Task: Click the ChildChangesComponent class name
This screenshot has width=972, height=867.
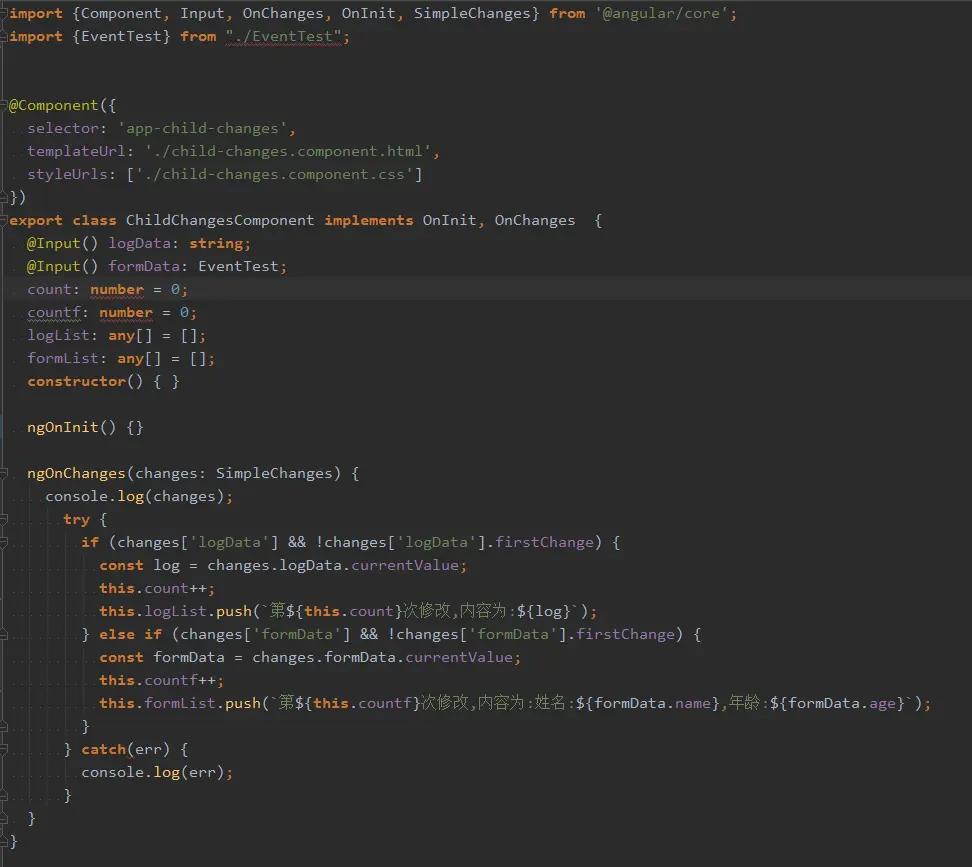Action: 220,221
